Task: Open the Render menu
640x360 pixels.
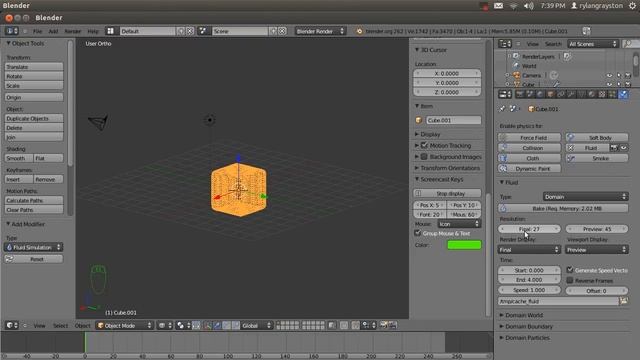Action: [x=73, y=31]
